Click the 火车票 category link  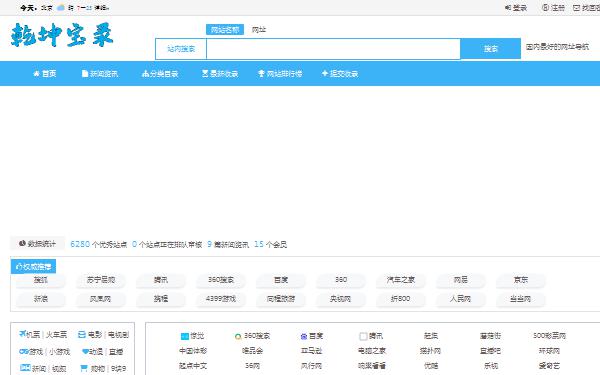tap(56, 335)
